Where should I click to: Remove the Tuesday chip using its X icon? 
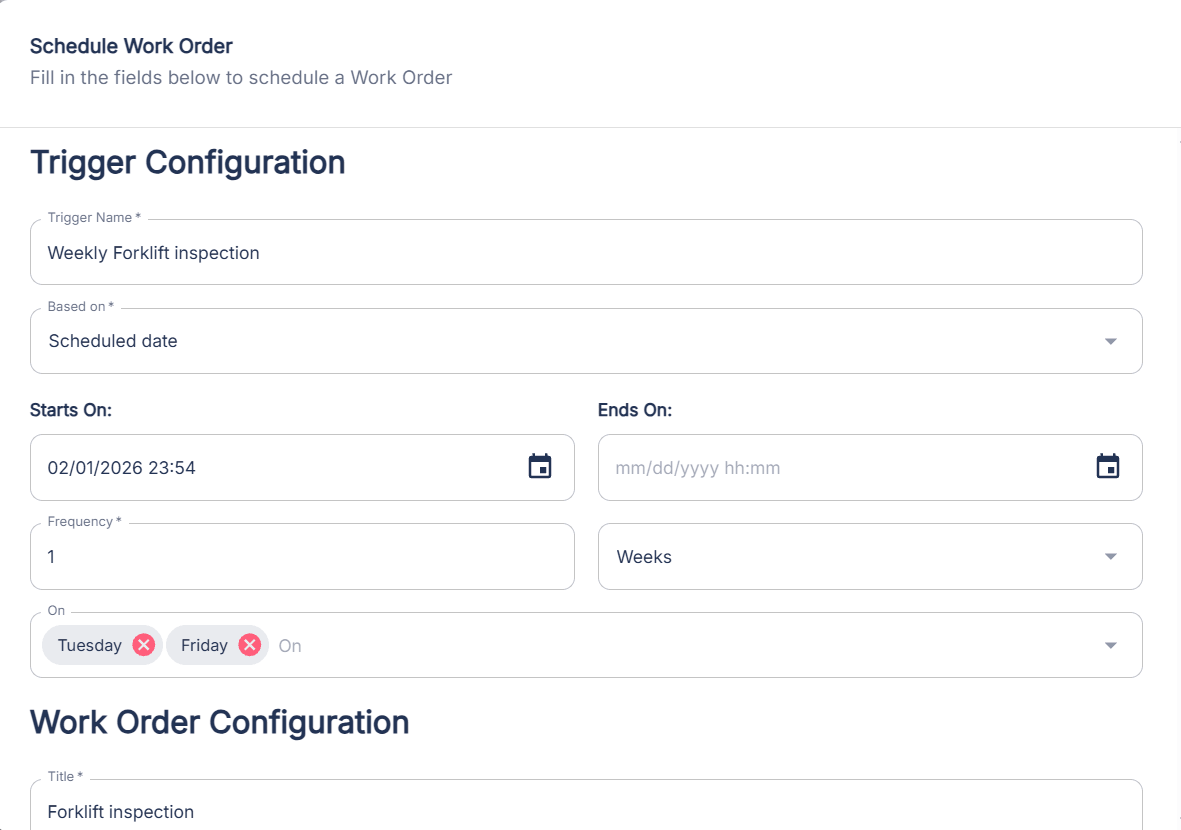(143, 645)
